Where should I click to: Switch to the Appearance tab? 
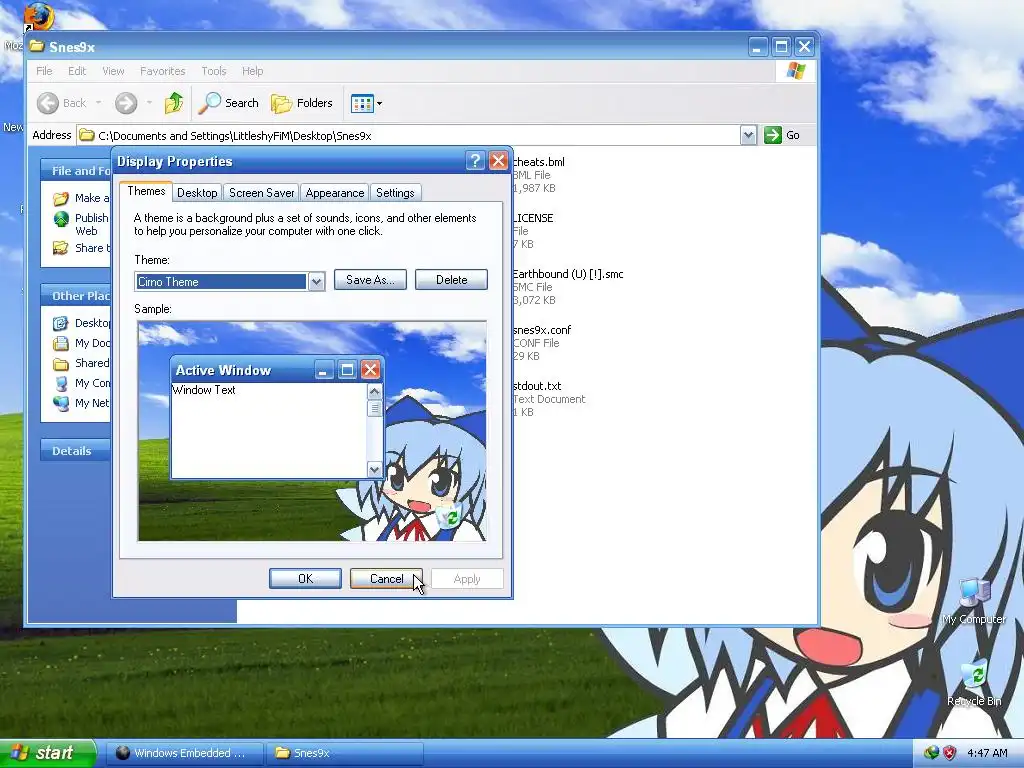pos(335,193)
